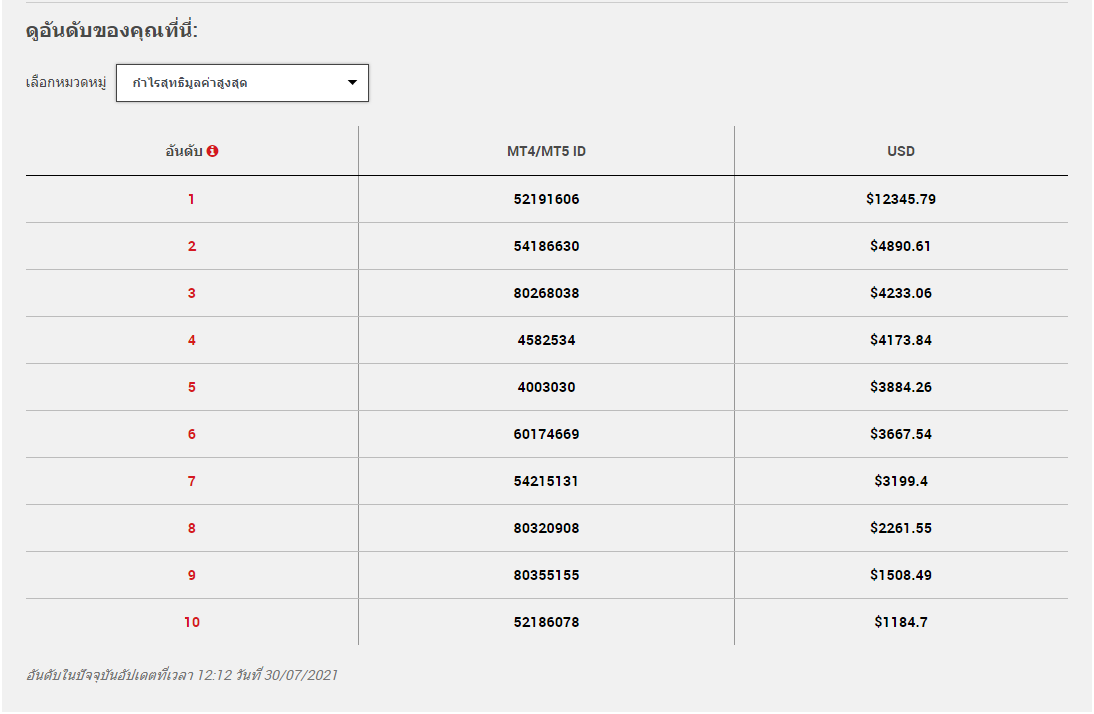Click the $4890.61 amount
Image resolution: width=1094 pixels, height=714 pixels.
[x=901, y=246]
